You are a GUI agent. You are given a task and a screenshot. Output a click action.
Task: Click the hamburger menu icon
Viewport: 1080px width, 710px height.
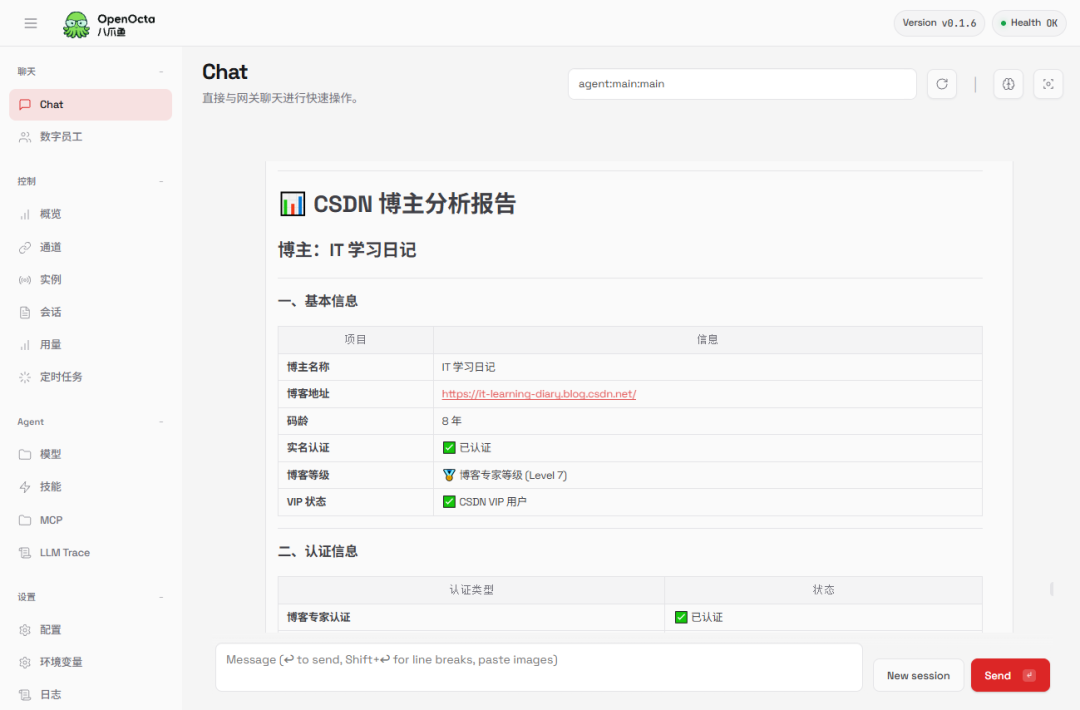point(31,23)
